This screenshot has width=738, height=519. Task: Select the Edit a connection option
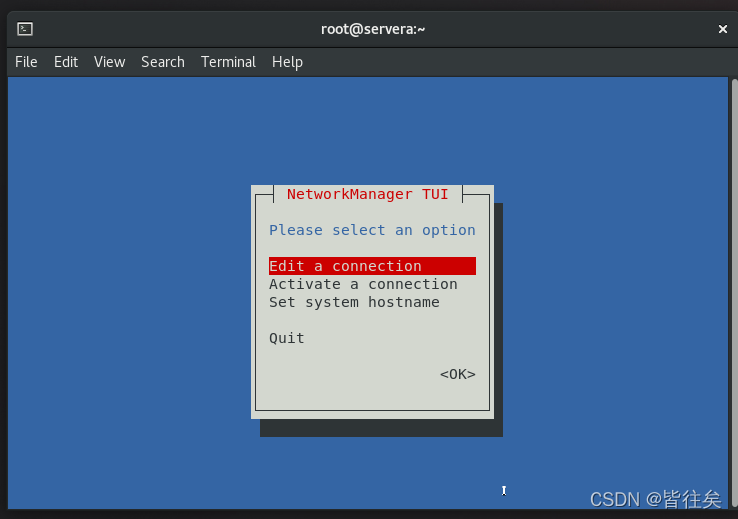pyautogui.click(x=372, y=266)
